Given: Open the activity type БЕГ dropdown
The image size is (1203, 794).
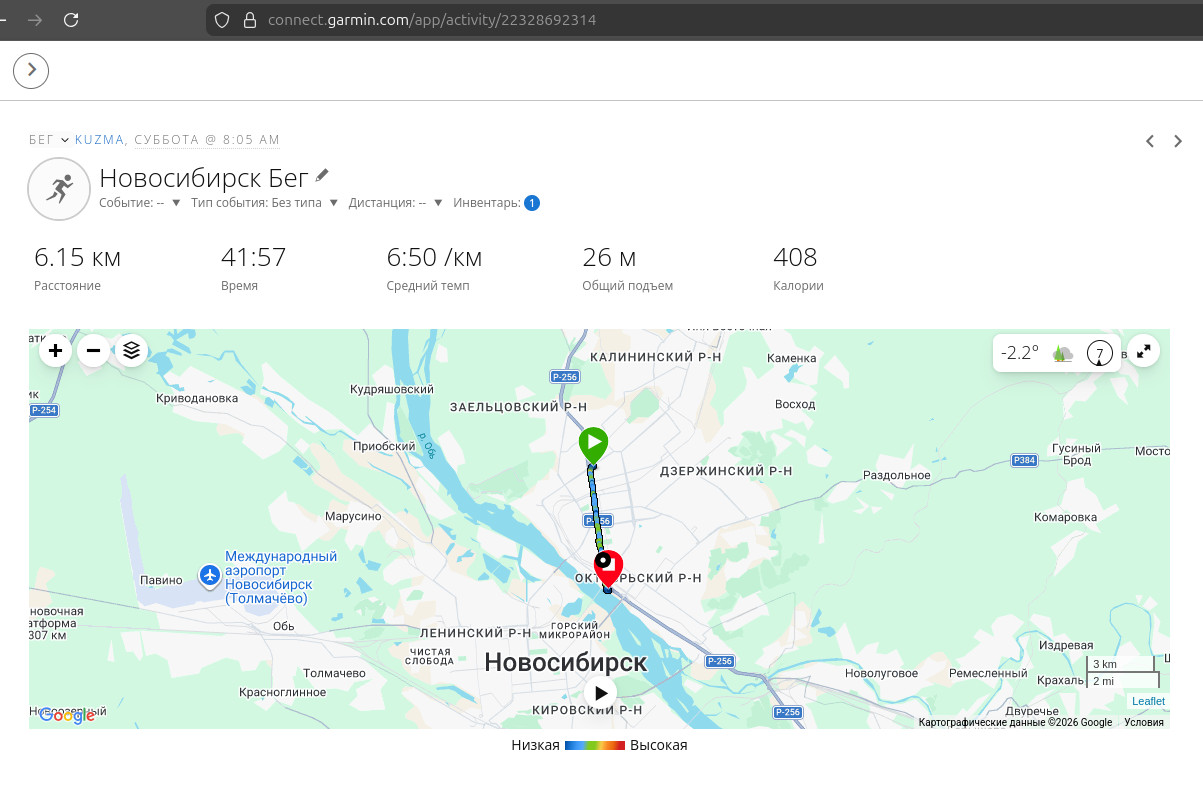Looking at the screenshot, I should (x=49, y=140).
